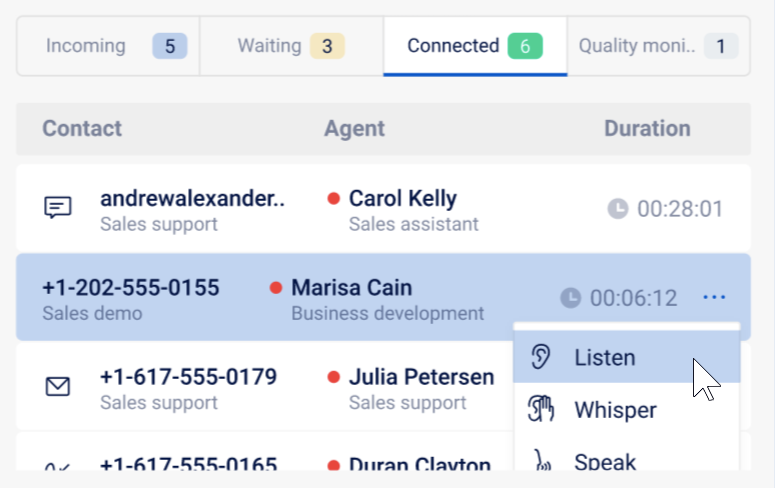Click the red status dot by Carol Kelly

point(334,198)
